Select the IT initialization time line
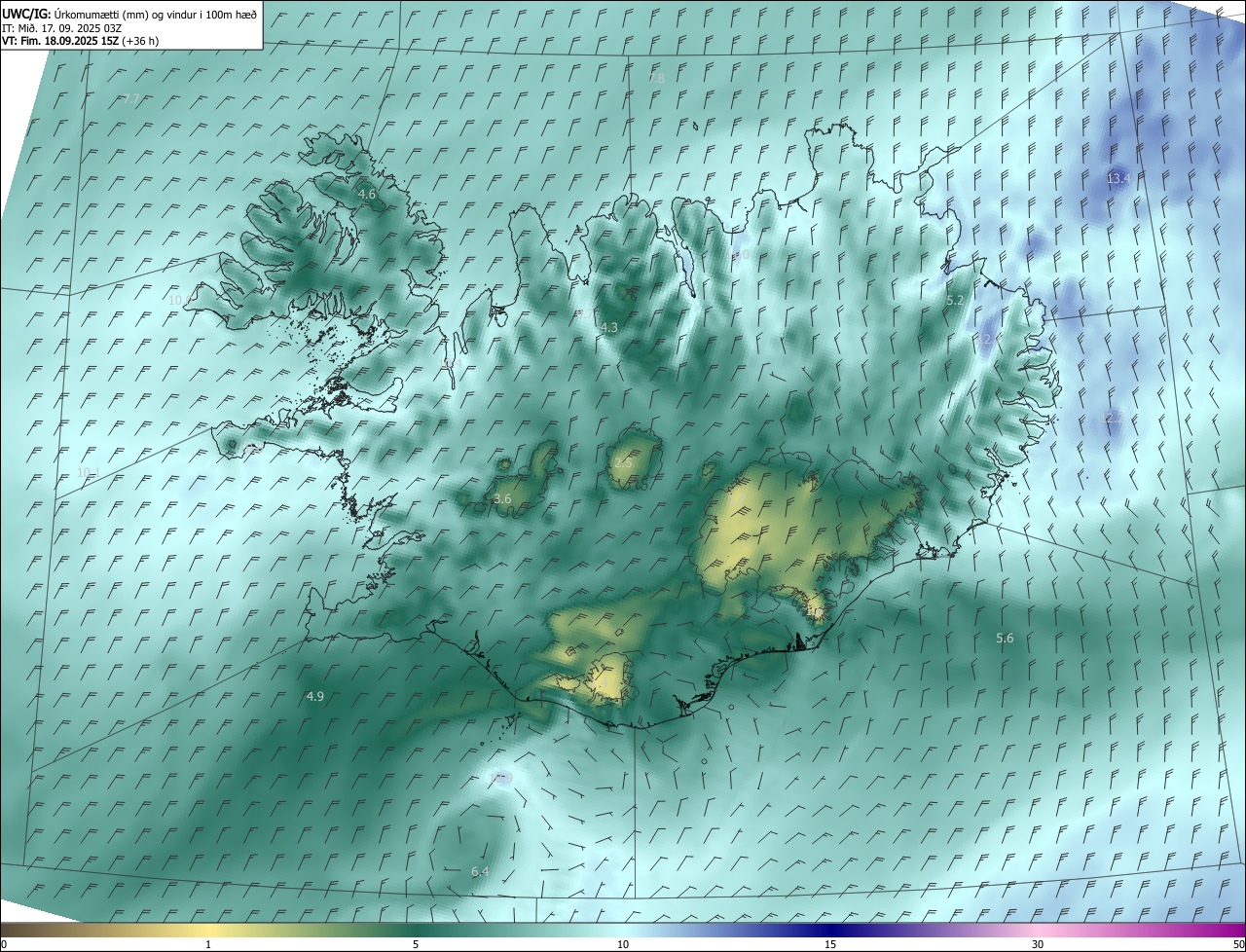This screenshot has height=952, width=1246. point(61,28)
